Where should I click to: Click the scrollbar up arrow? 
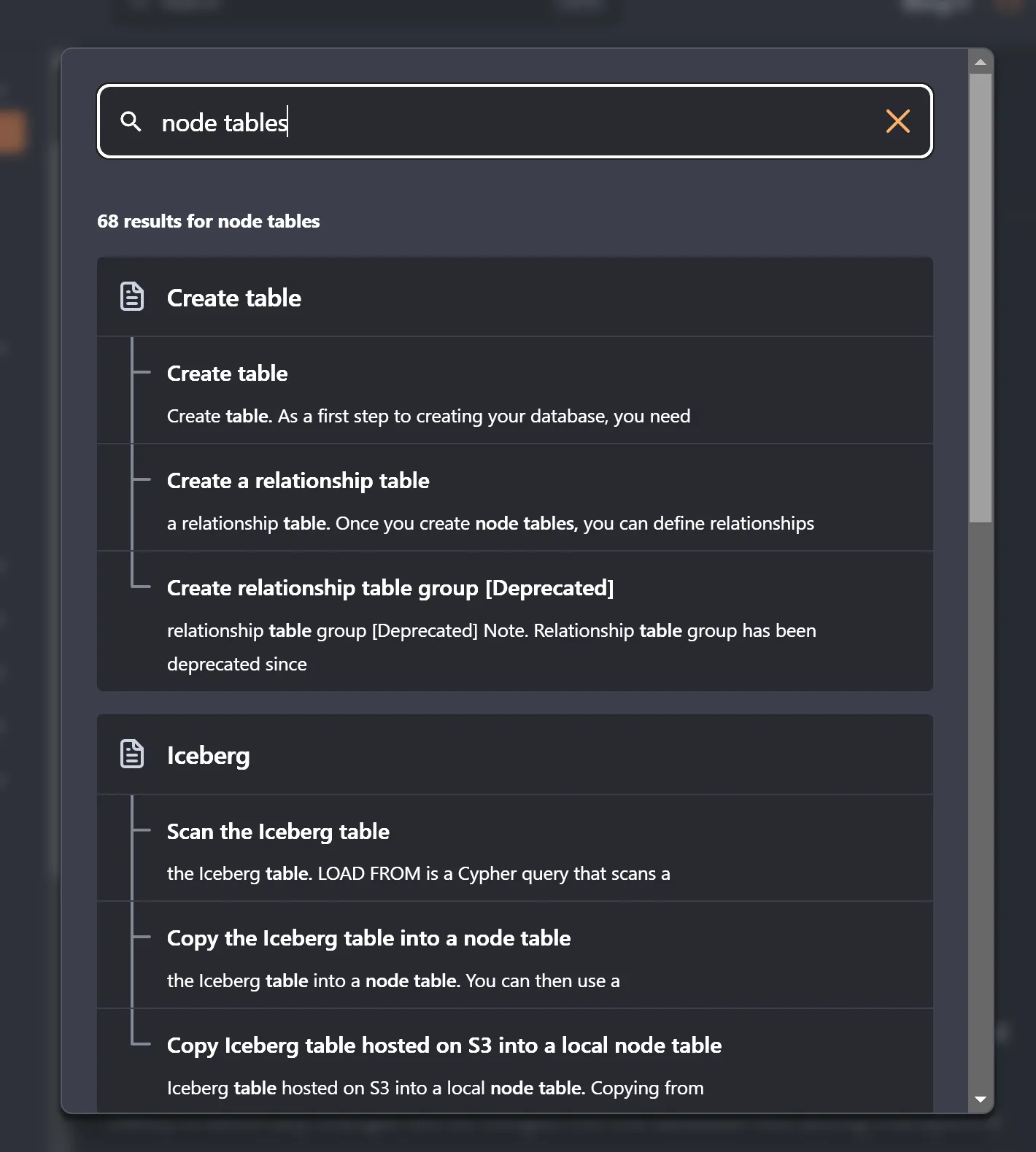[x=981, y=61]
